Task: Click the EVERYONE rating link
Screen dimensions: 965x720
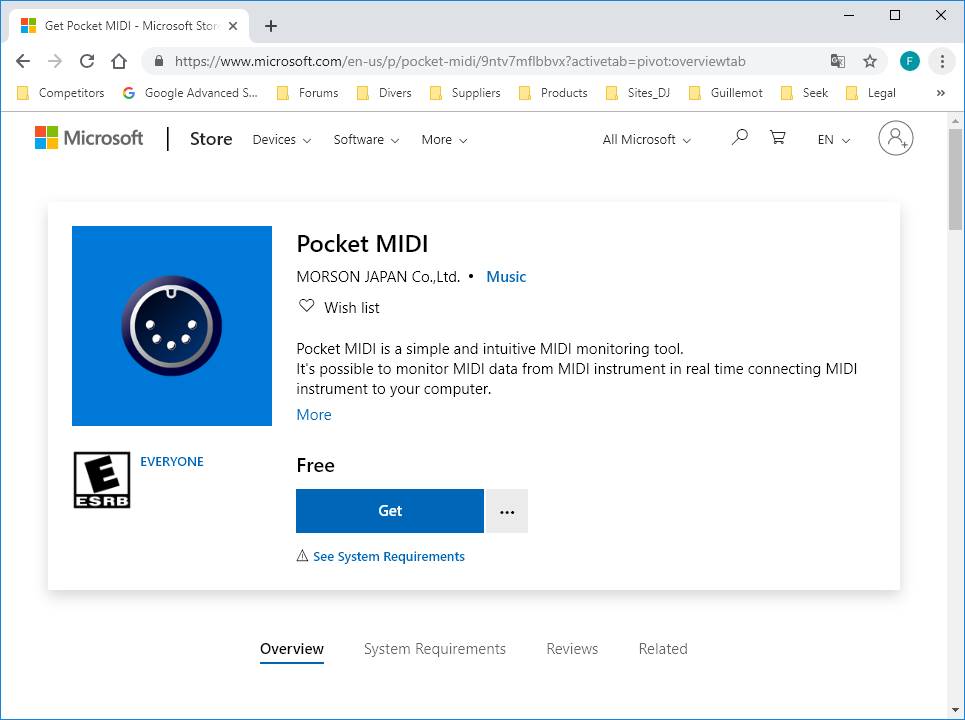Action: coord(172,462)
